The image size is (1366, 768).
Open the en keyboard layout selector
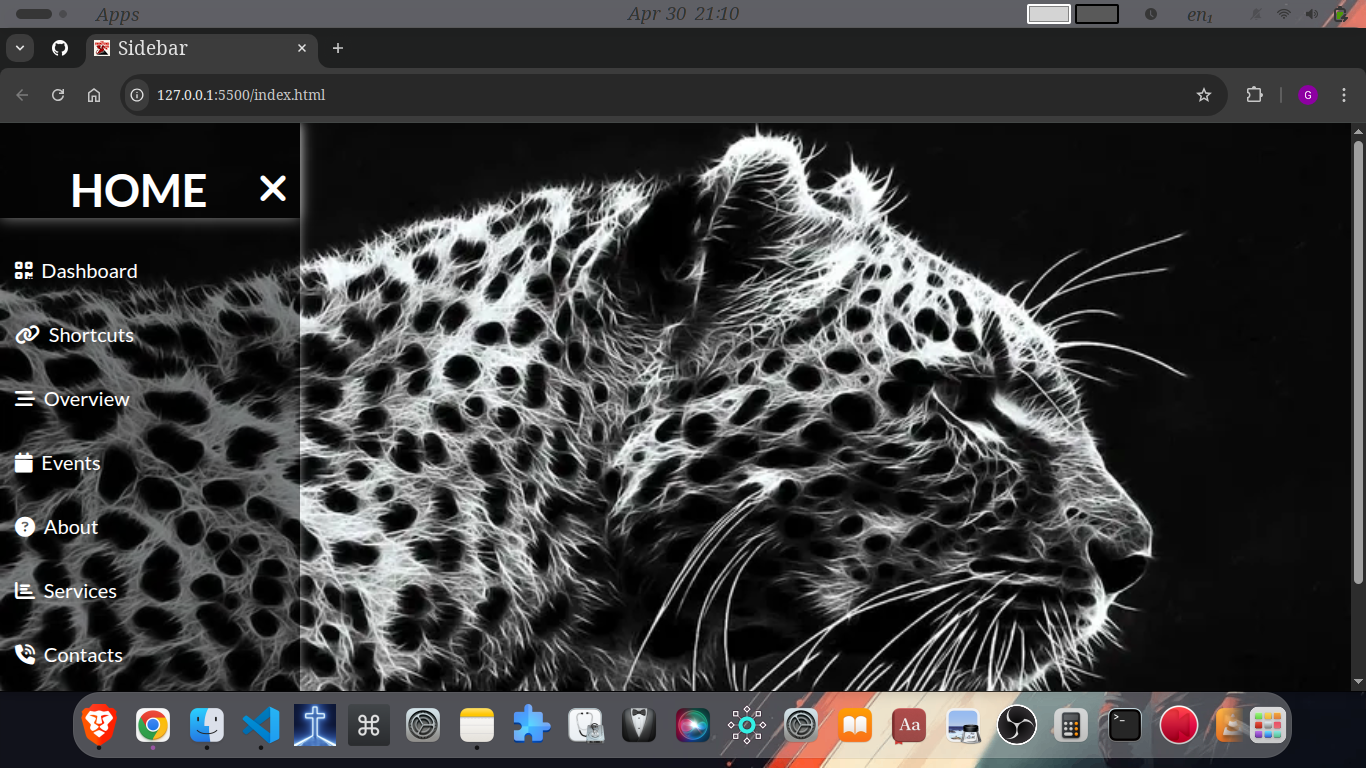pos(1200,14)
